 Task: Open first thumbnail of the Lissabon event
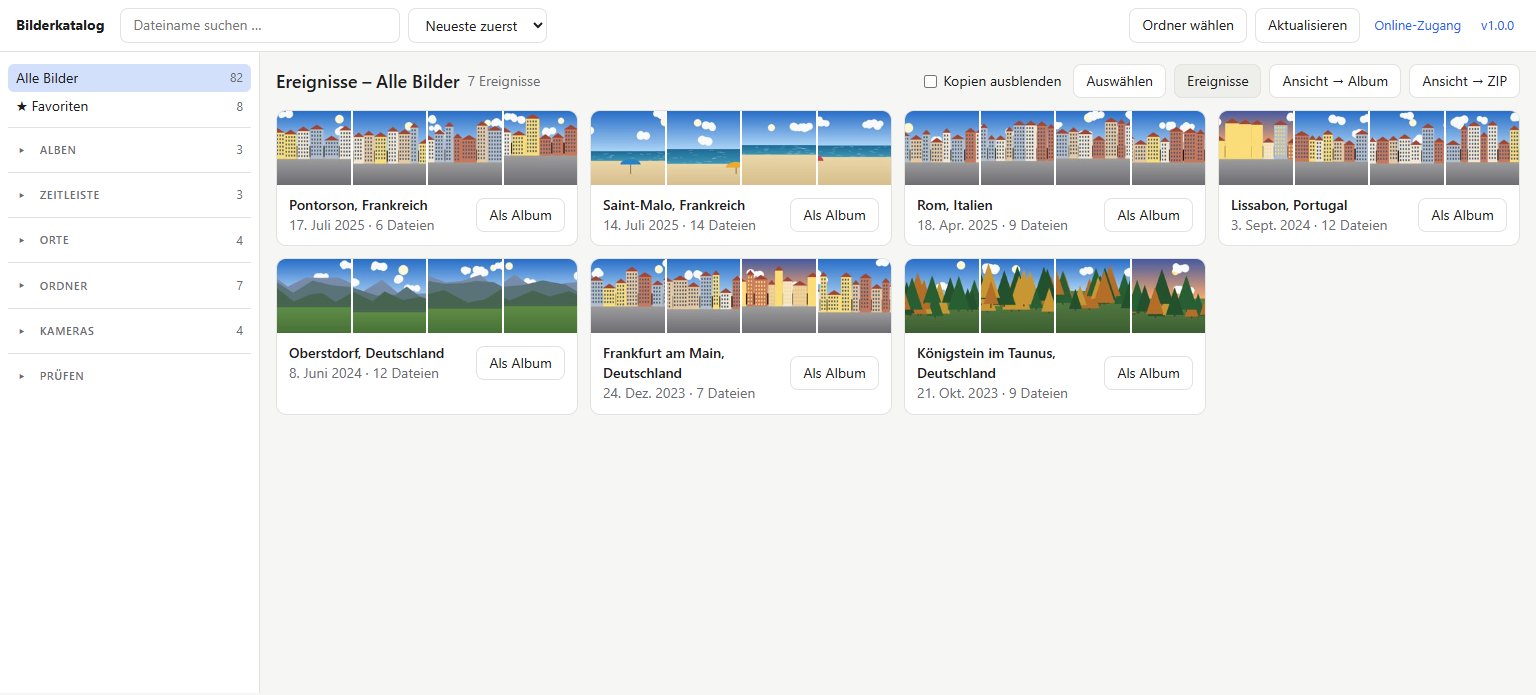[1256, 148]
